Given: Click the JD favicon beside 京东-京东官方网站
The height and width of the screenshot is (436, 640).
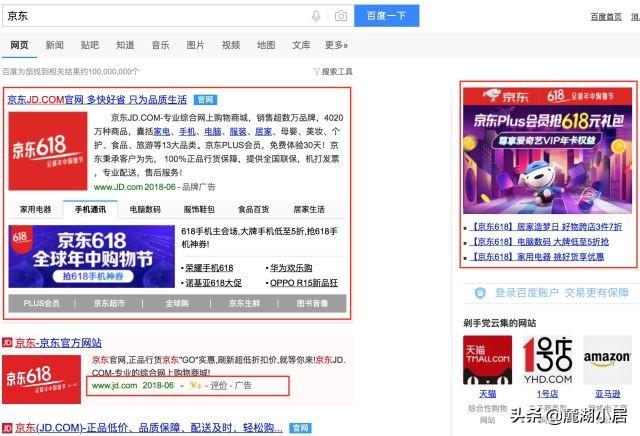Looking at the screenshot, I should [x=7, y=342].
